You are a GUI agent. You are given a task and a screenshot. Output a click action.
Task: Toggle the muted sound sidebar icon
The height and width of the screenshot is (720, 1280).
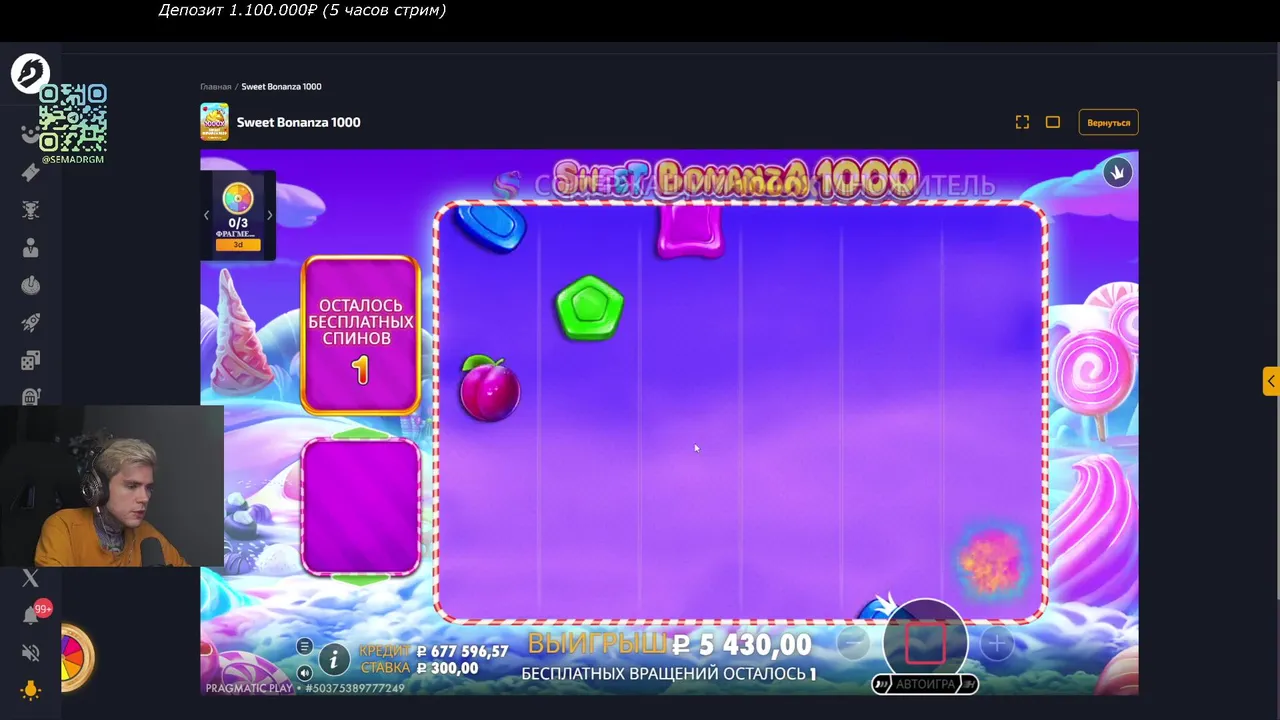[x=30, y=653]
